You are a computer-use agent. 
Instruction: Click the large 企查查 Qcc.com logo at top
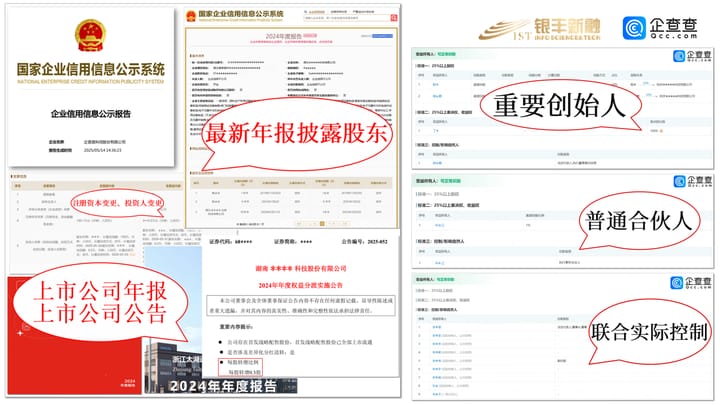tap(654, 29)
